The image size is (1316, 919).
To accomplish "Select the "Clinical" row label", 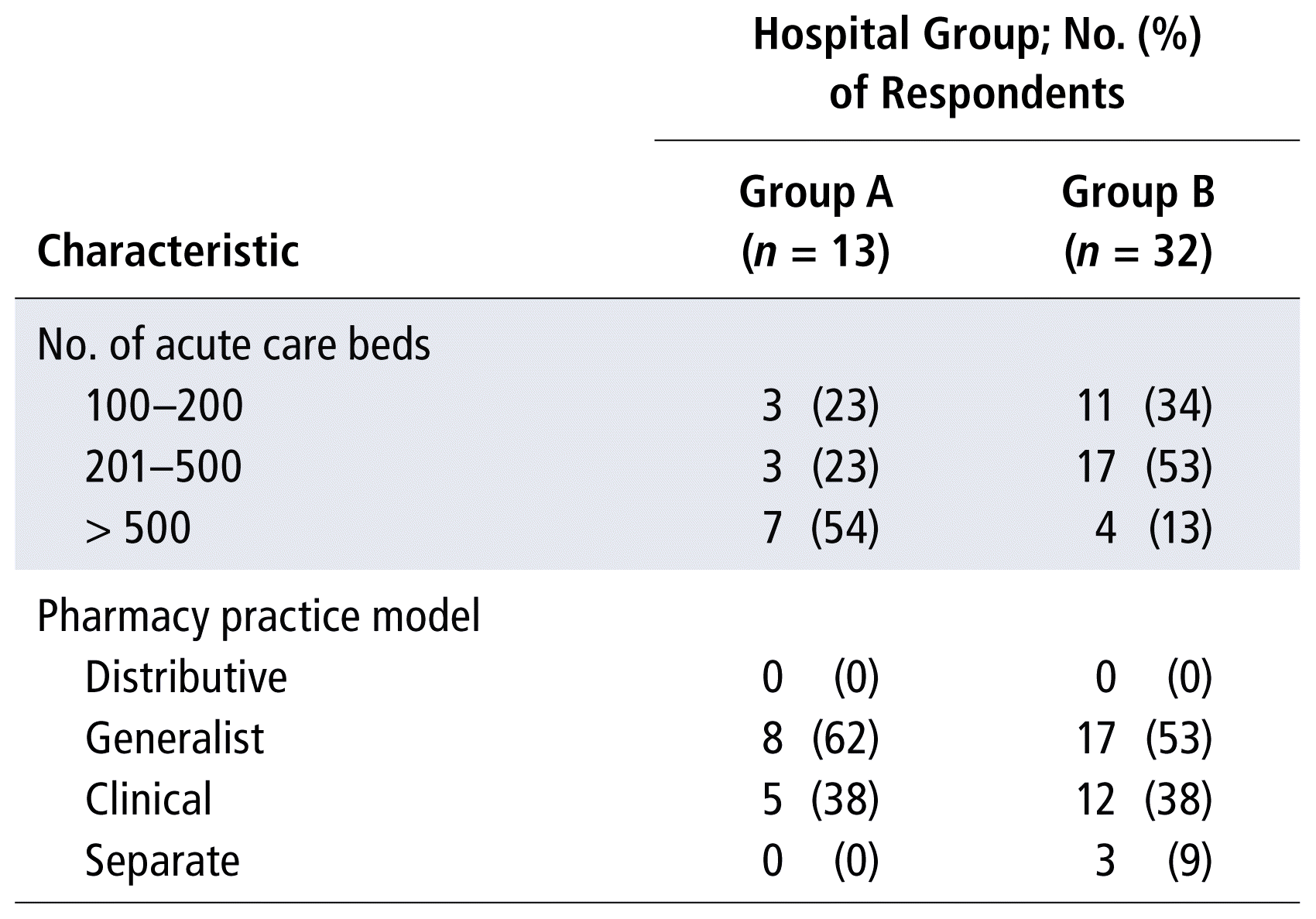I will pyautogui.click(x=149, y=800).
